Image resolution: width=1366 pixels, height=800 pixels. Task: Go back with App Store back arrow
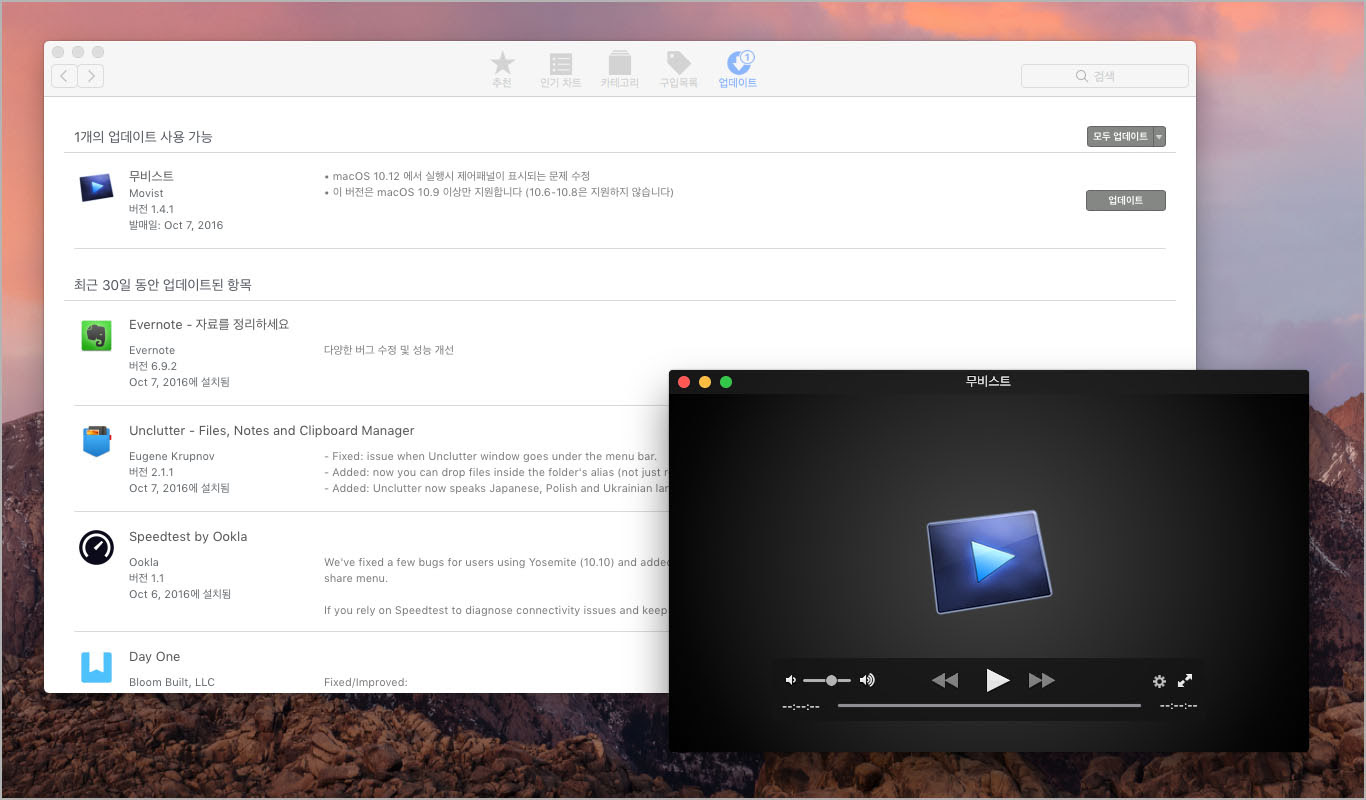(64, 76)
